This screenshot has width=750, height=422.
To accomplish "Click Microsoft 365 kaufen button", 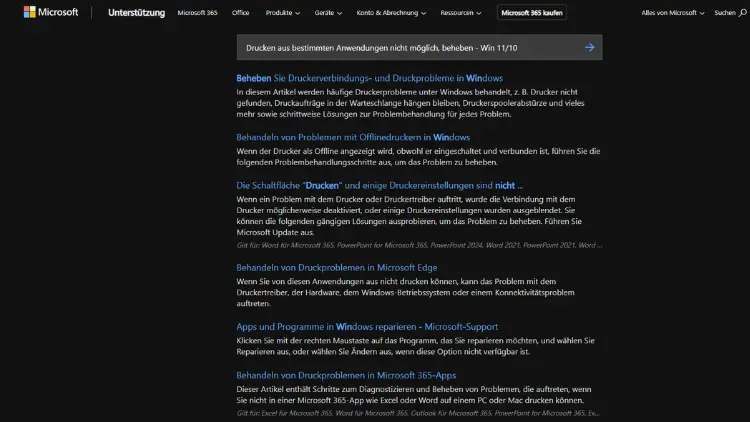I will coord(532,13).
